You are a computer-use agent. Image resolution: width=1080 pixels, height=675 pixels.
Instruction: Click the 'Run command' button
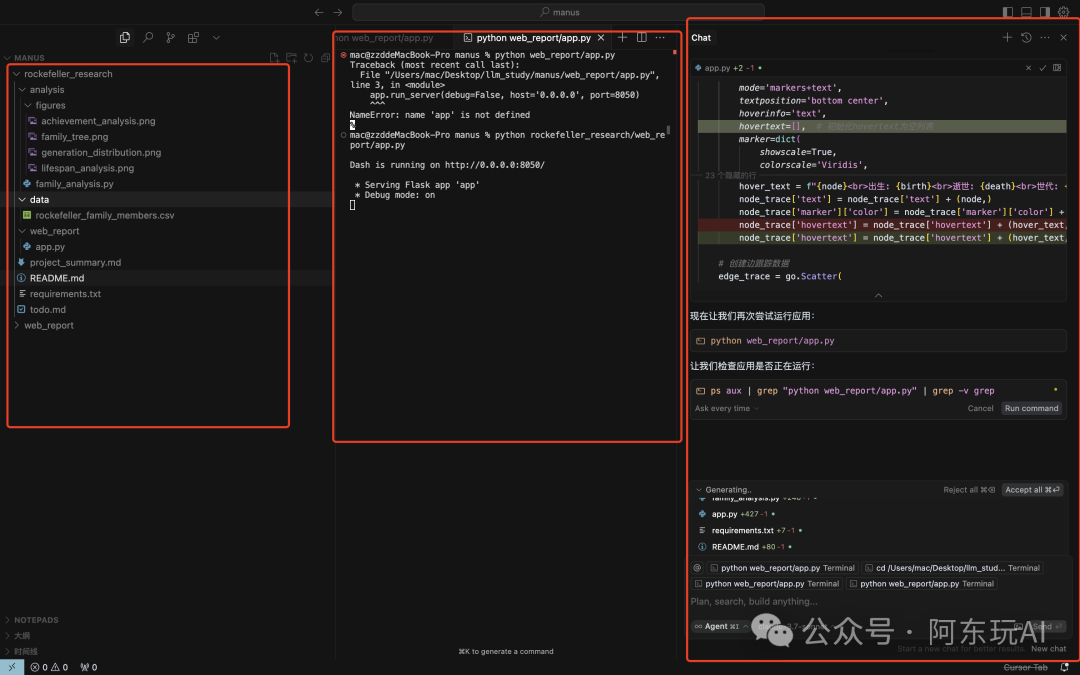coord(1031,408)
